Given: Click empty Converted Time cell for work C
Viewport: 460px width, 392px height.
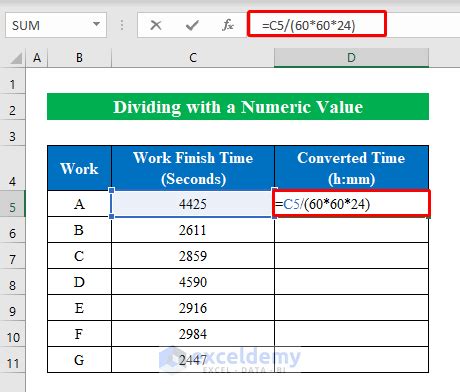Looking at the screenshot, I should [352, 256].
